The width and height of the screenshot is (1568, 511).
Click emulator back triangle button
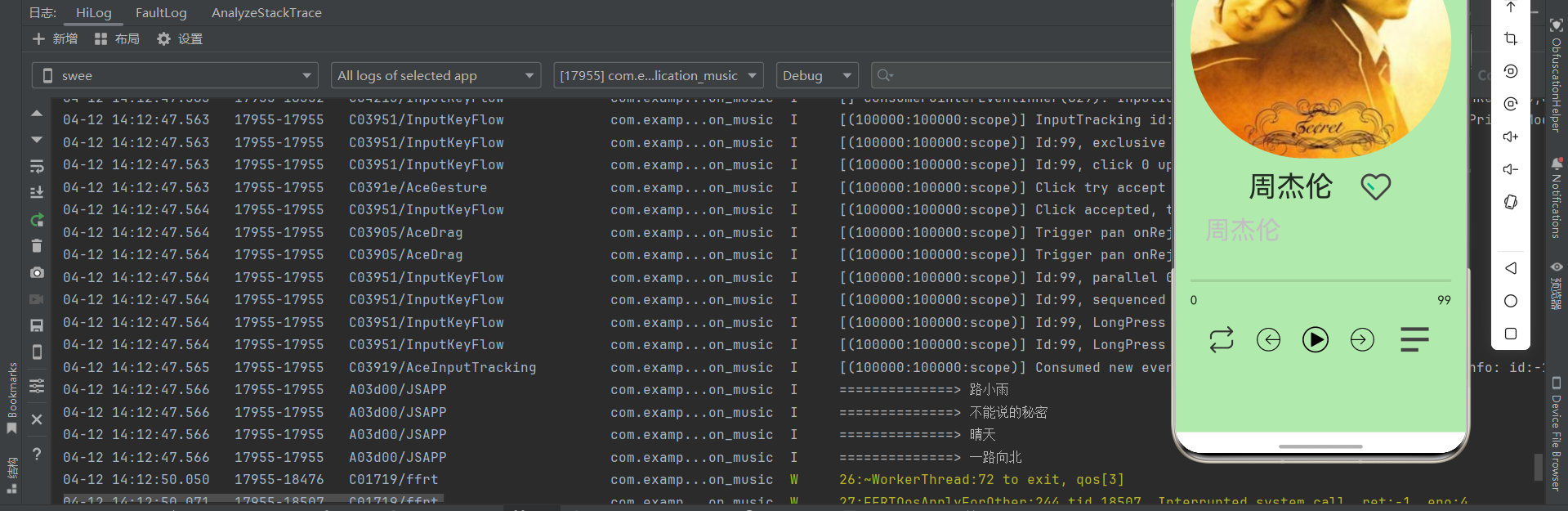(x=1511, y=268)
